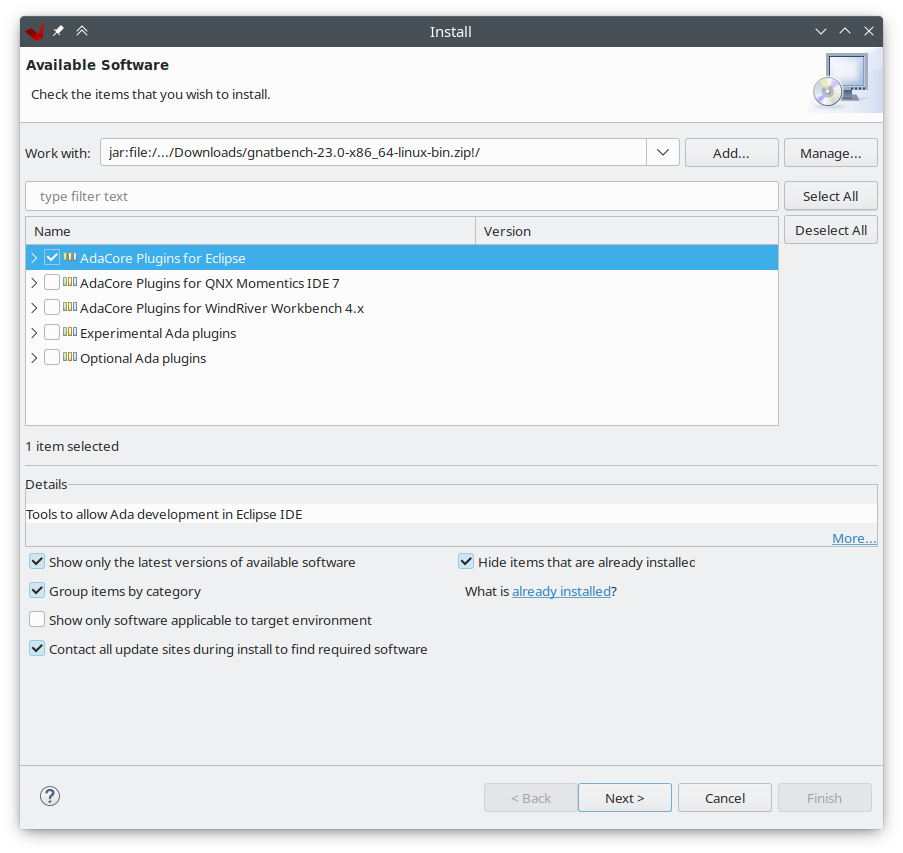Click the pin window icon
Viewport: 903px width, 853px height.
click(58, 31)
